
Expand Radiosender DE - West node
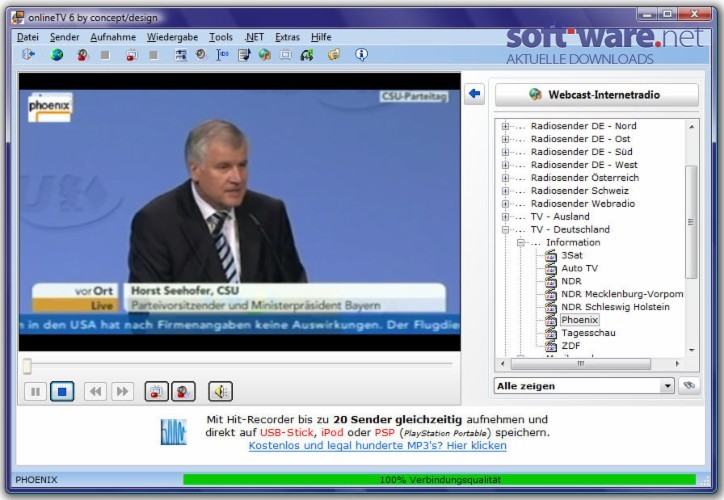pyautogui.click(x=505, y=165)
